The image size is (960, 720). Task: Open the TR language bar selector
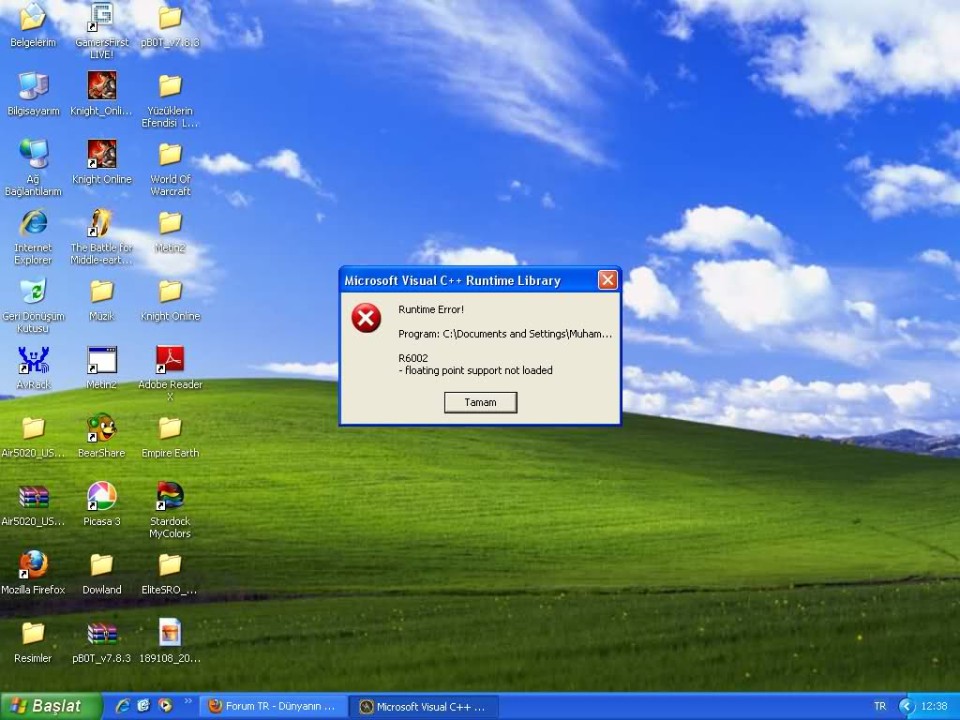tap(880, 707)
